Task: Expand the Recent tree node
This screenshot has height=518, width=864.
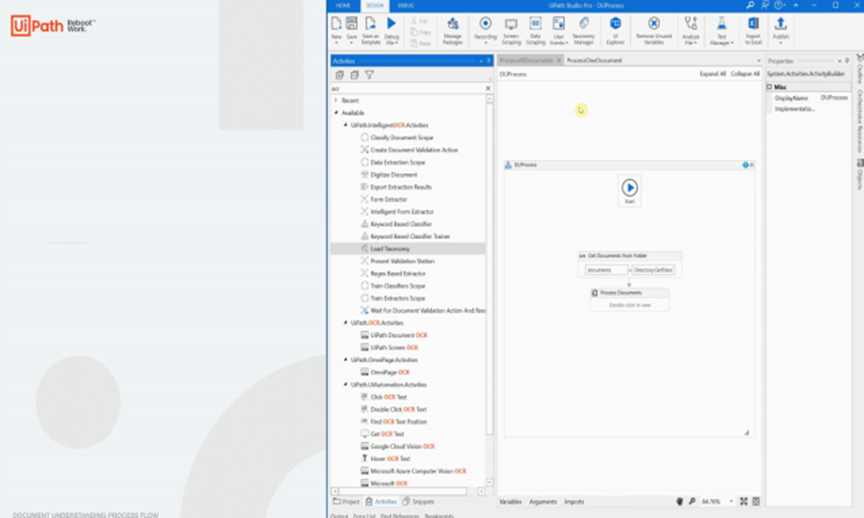Action: [336, 100]
